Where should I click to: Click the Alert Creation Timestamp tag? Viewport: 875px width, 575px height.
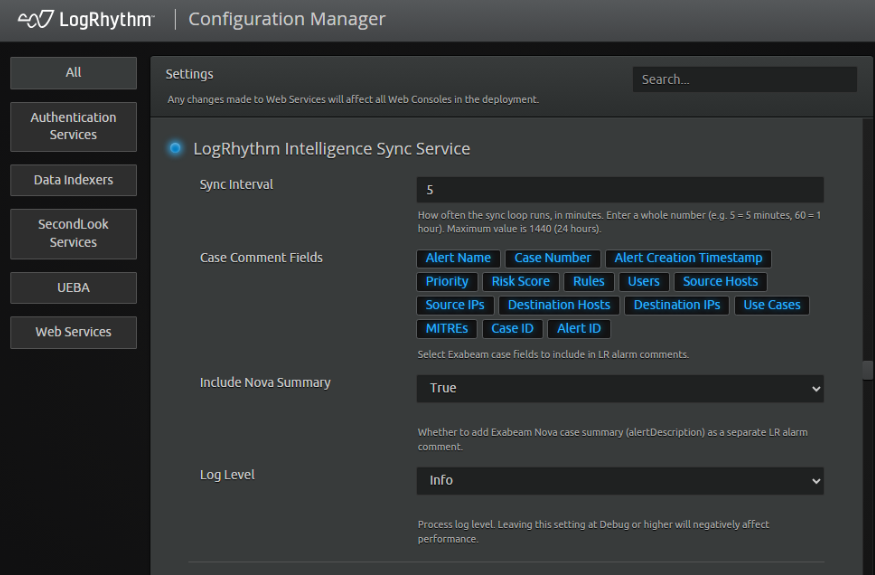click(688, 258)
